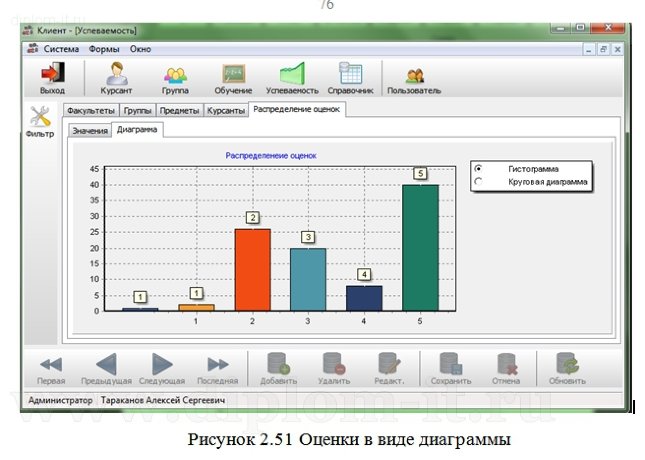Click the y-axis value 45
This screenshot has width=645, height=460.
pos(94,169)
